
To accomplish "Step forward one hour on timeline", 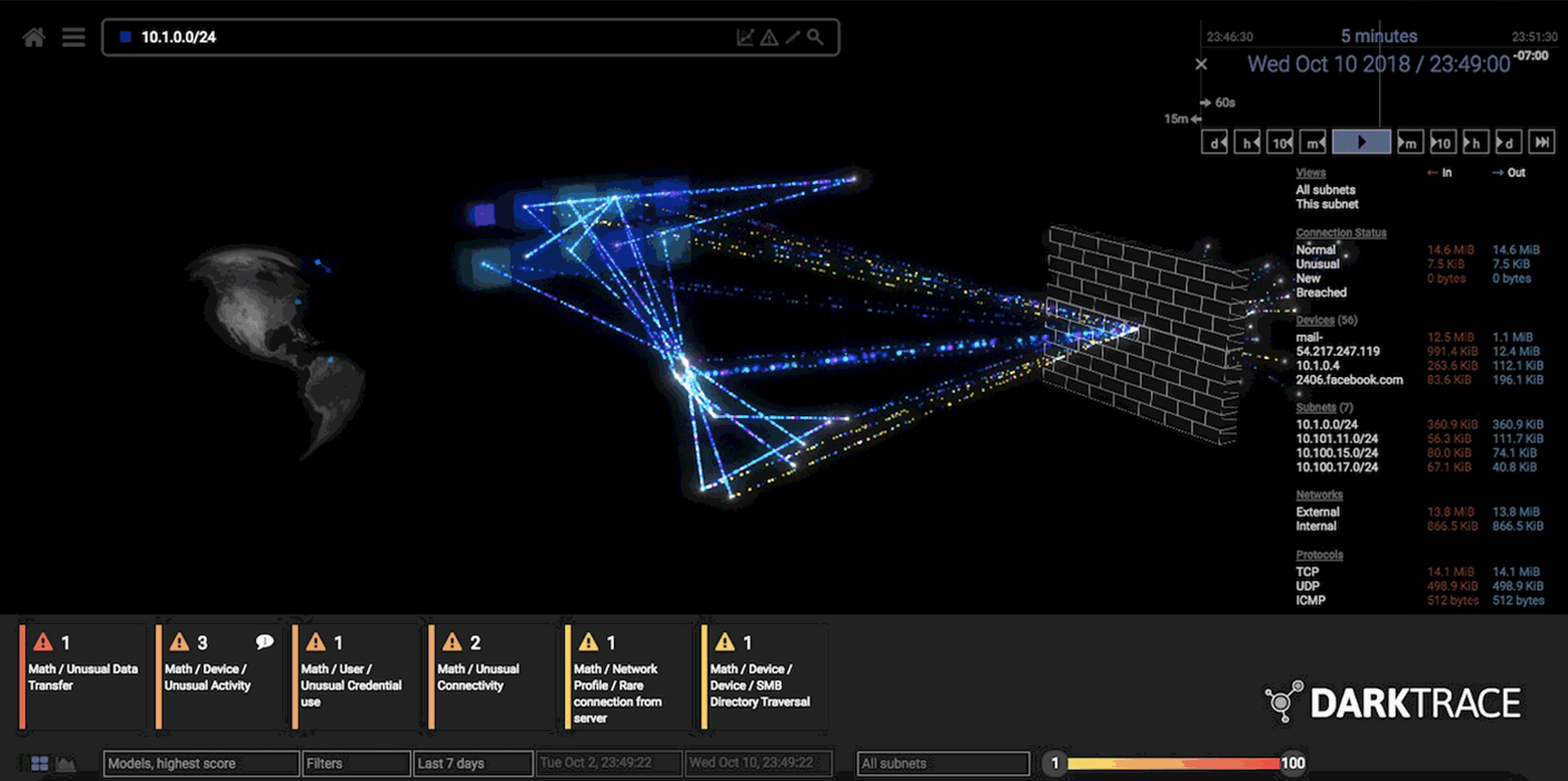I will point(1475,143).
